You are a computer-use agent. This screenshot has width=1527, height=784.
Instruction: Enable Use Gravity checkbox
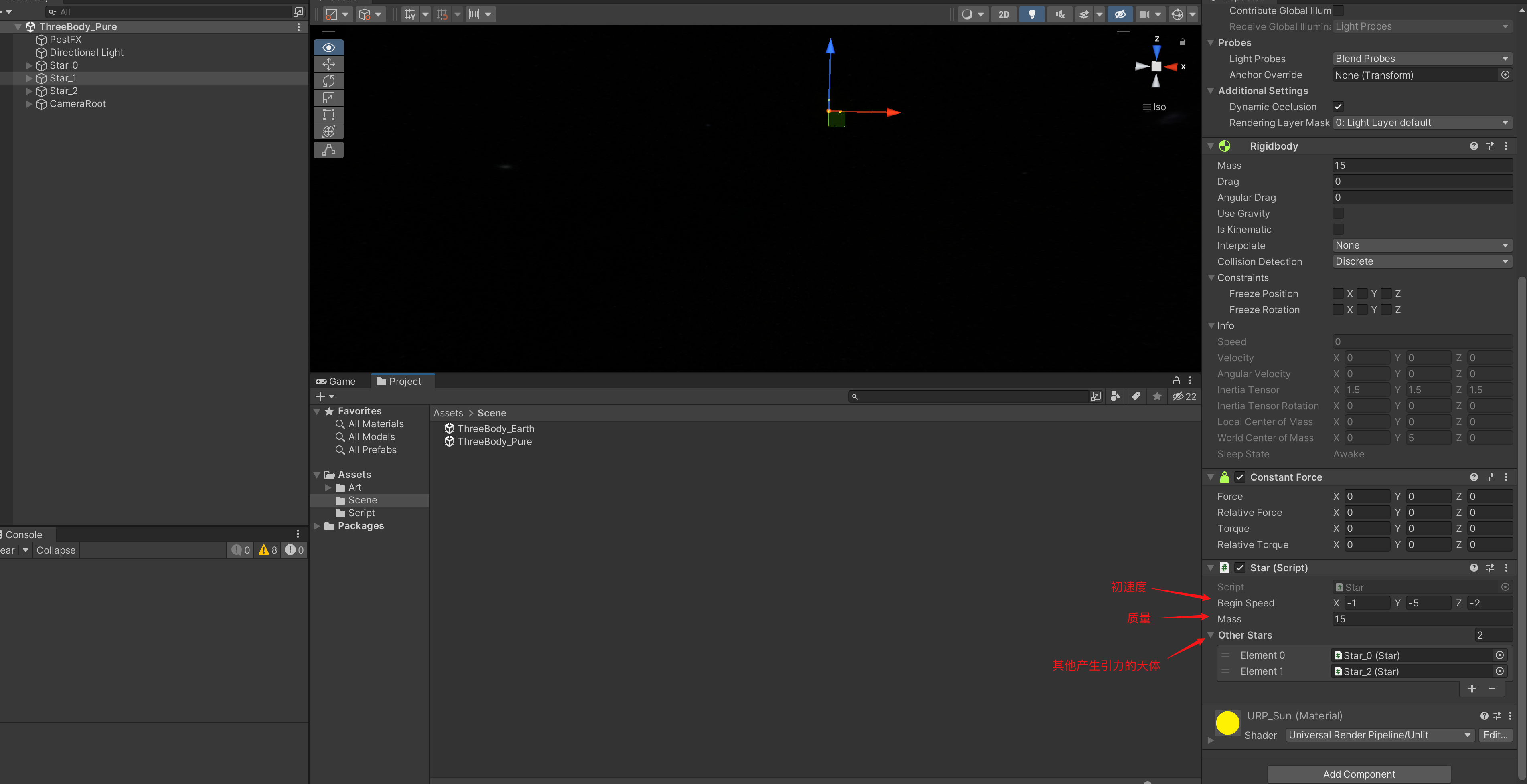pos(1339,213)
